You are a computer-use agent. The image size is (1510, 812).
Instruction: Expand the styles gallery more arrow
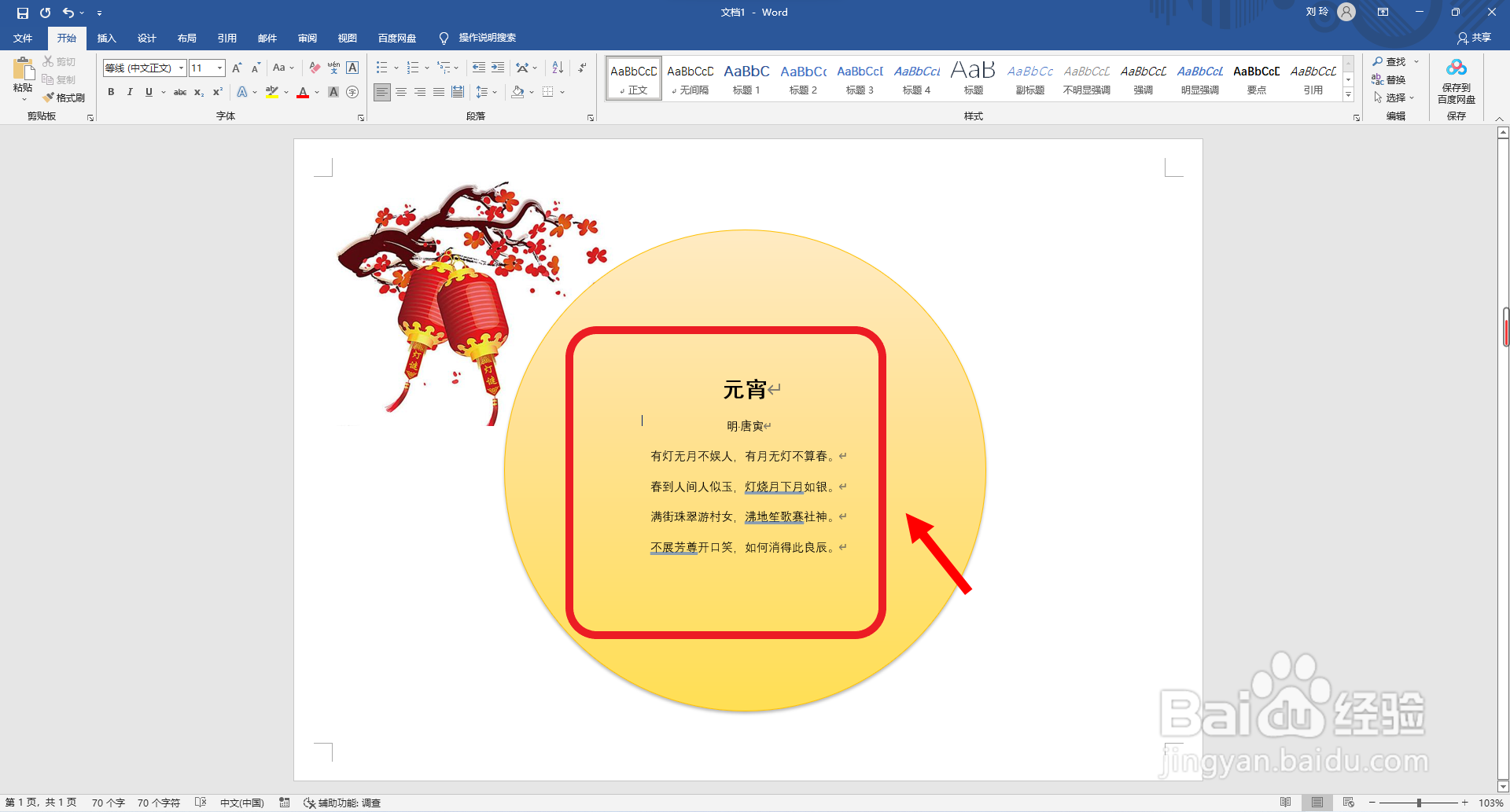coord(1348,95)
